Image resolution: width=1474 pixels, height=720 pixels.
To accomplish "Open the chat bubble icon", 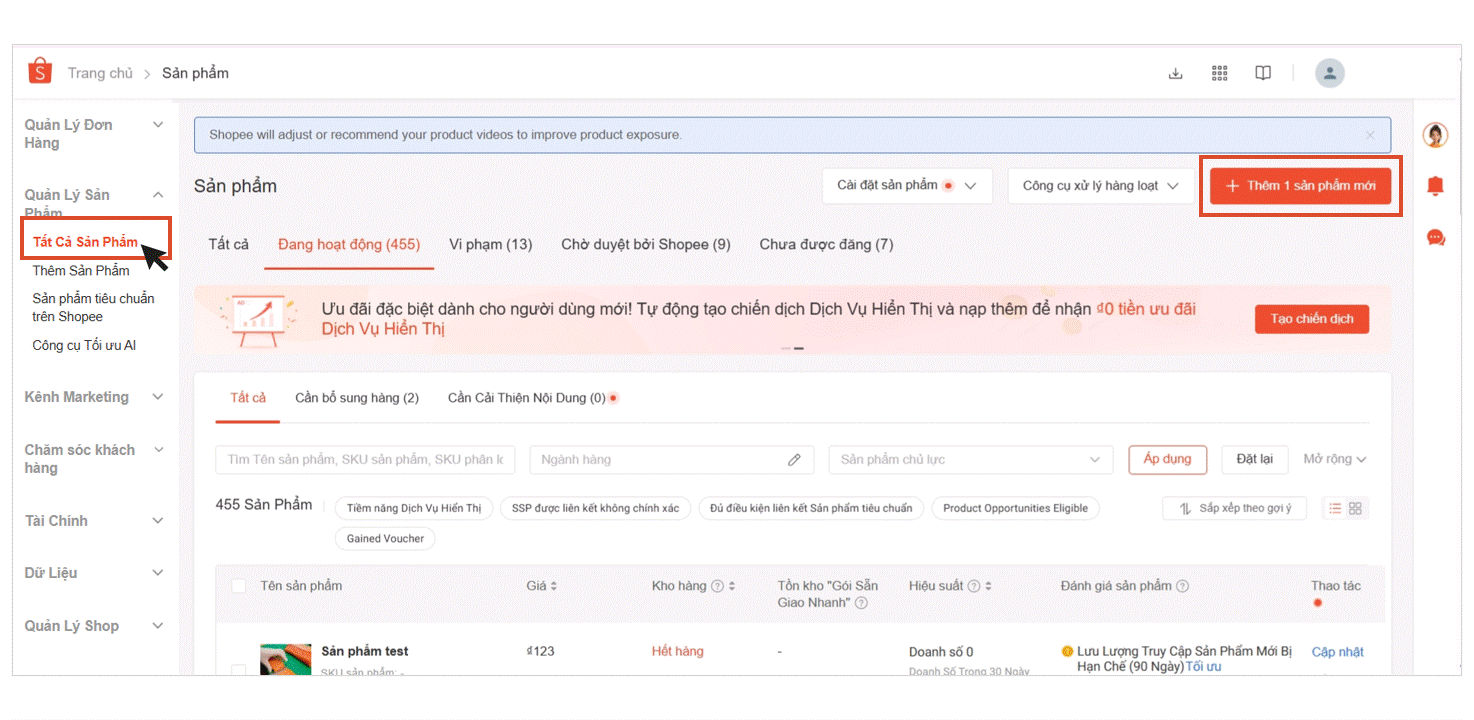I will 1435,238.
